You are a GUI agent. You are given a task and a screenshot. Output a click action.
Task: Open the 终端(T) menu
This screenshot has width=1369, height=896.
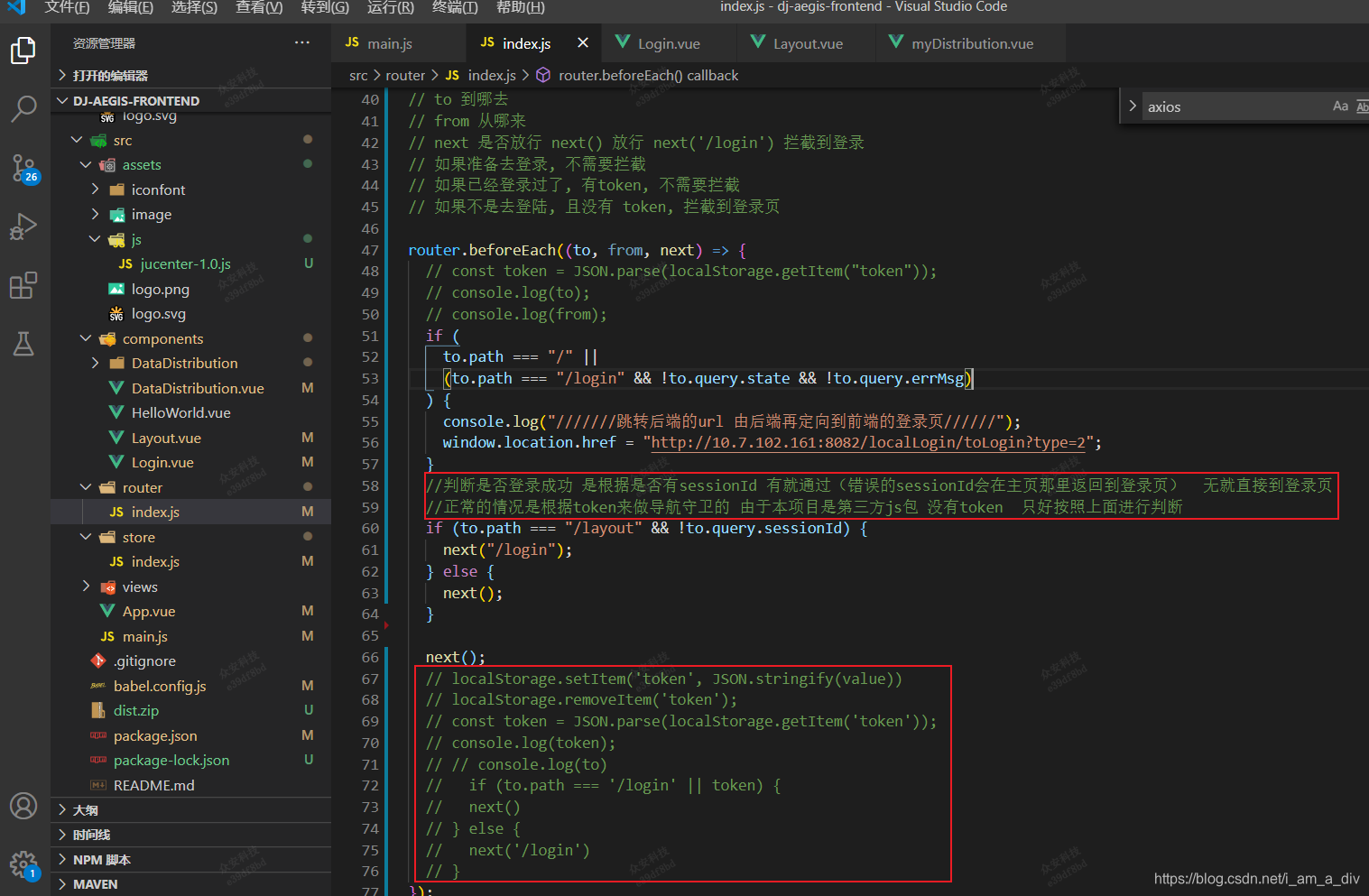coord(455,7)
